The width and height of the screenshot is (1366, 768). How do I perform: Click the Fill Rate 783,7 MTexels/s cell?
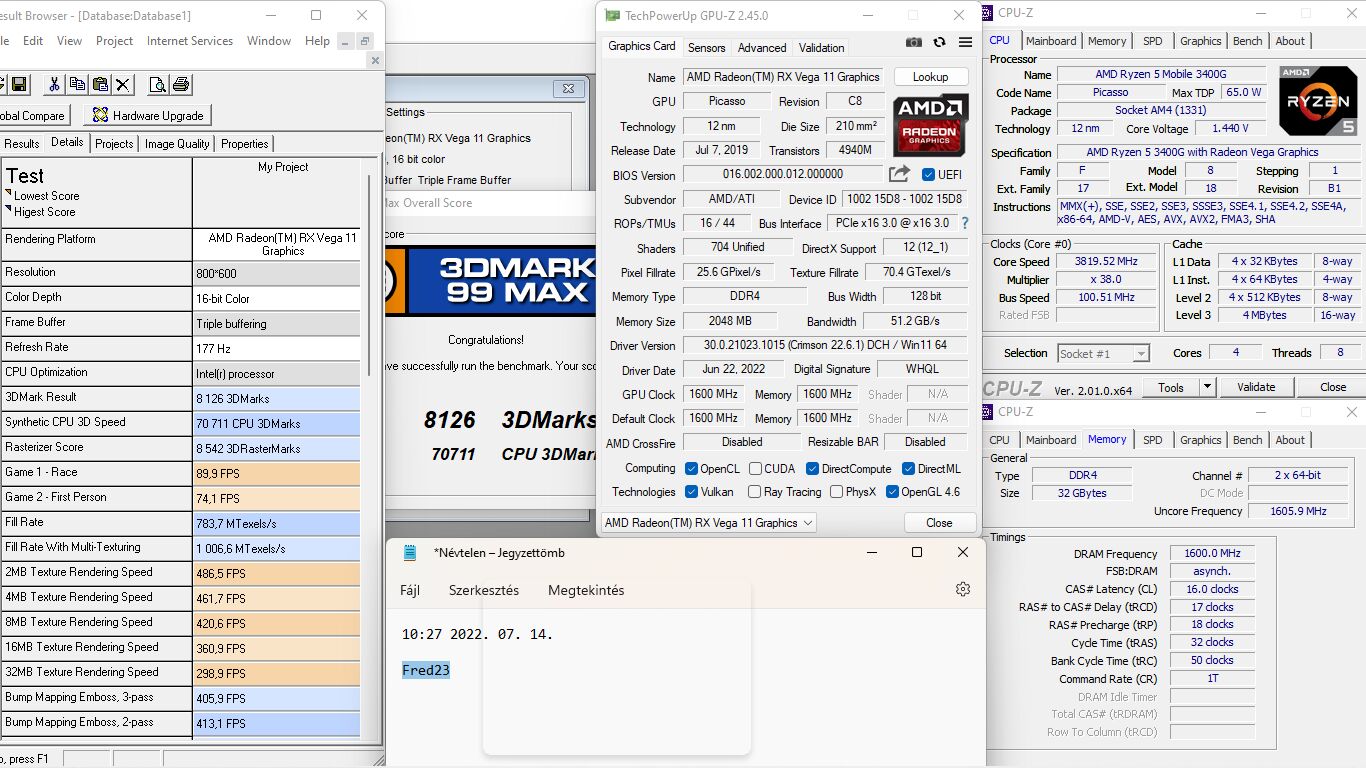[276, 523]
